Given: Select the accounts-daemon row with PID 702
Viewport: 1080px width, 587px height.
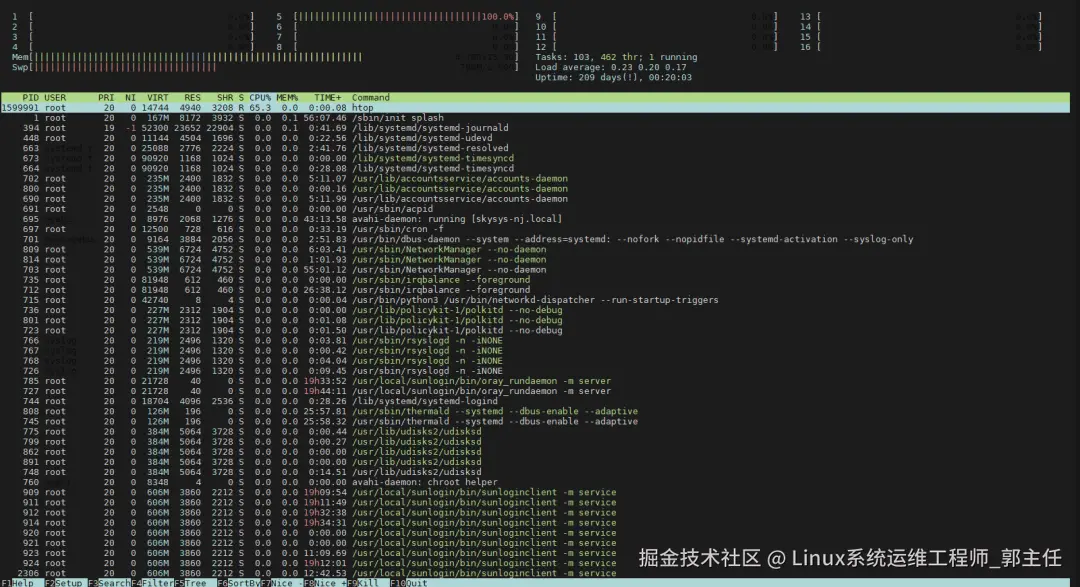Looking at the screenshot, I should [535, 178].
